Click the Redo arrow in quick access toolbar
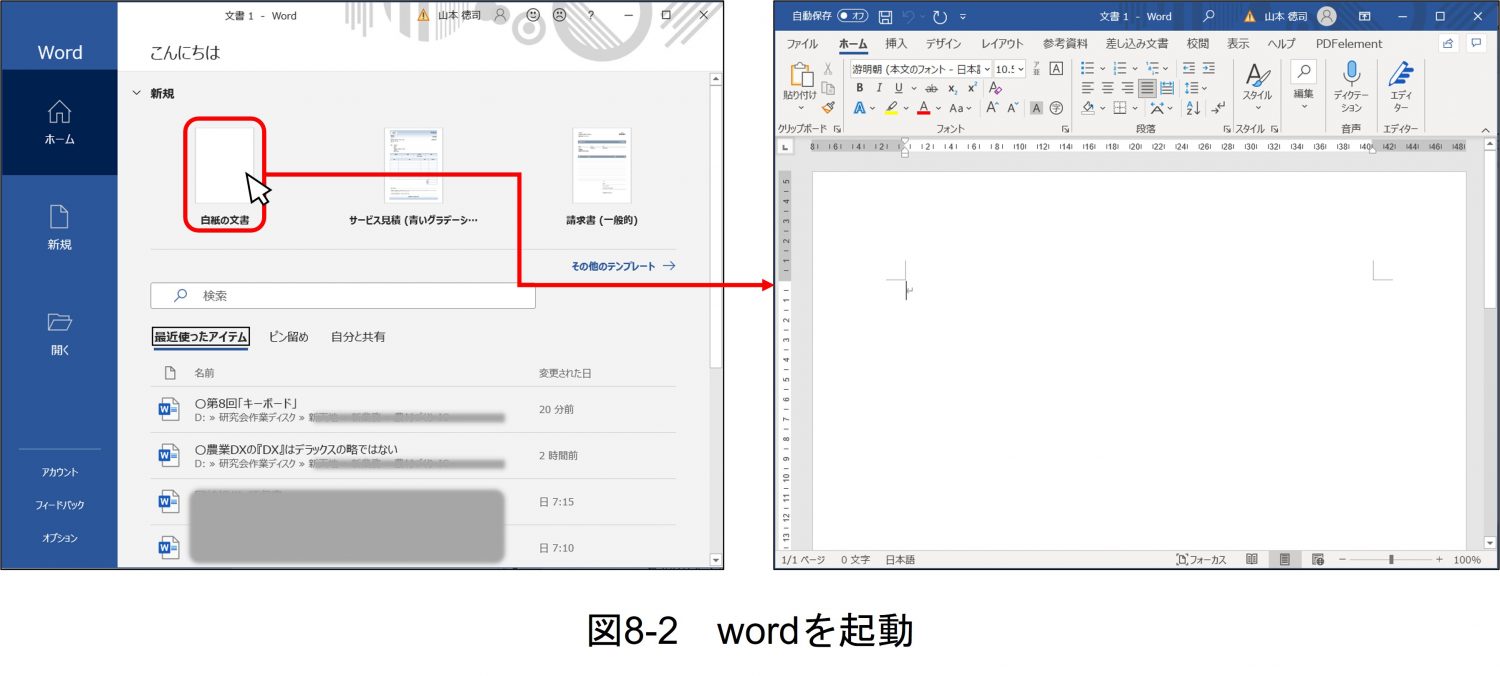 [x=939, y=17]
